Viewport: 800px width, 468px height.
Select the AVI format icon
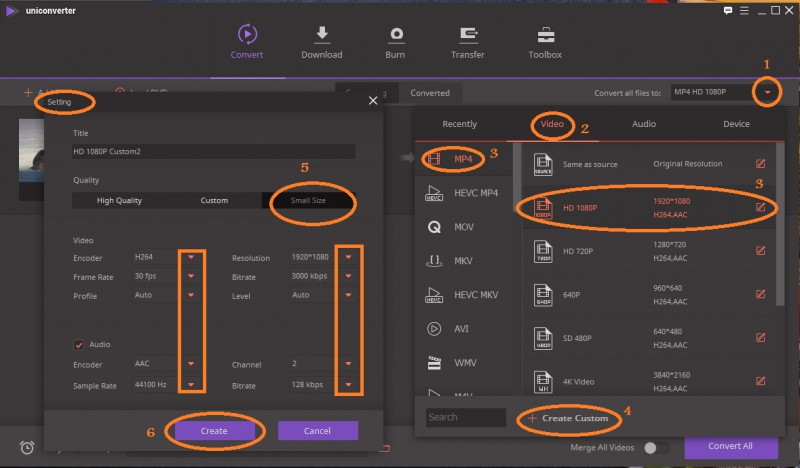[x=434, y=329]
